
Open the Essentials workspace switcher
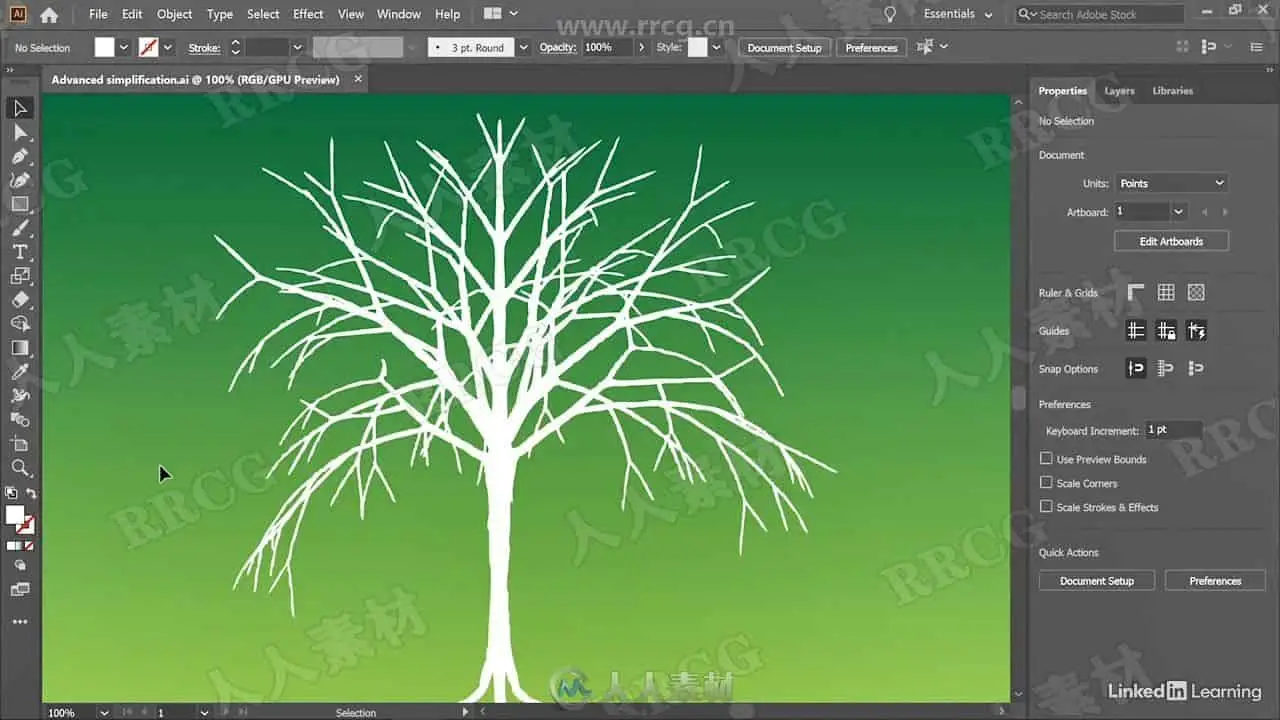[958, 14]
